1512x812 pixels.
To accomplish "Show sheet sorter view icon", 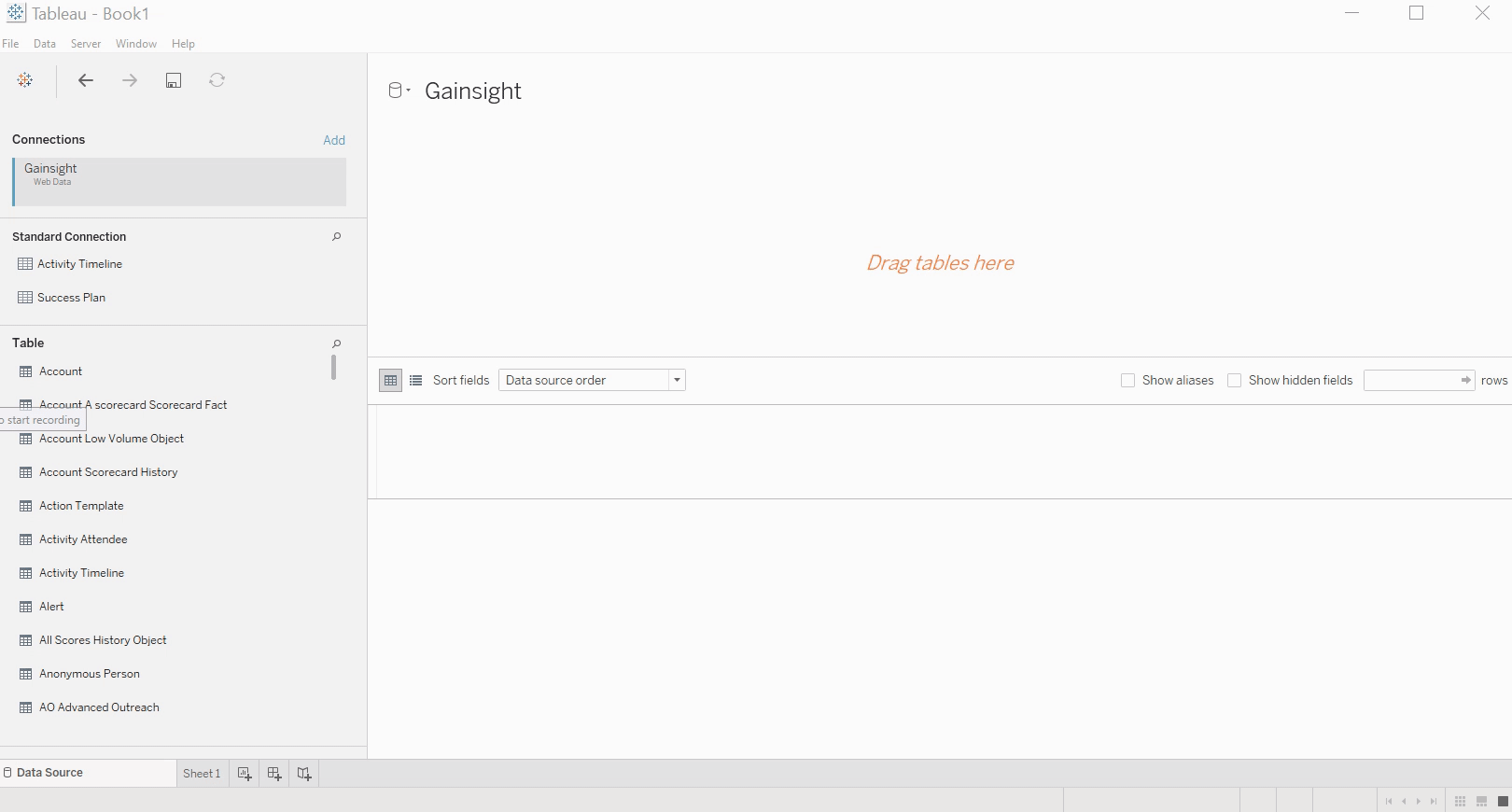I will (x=1461, y=801).
